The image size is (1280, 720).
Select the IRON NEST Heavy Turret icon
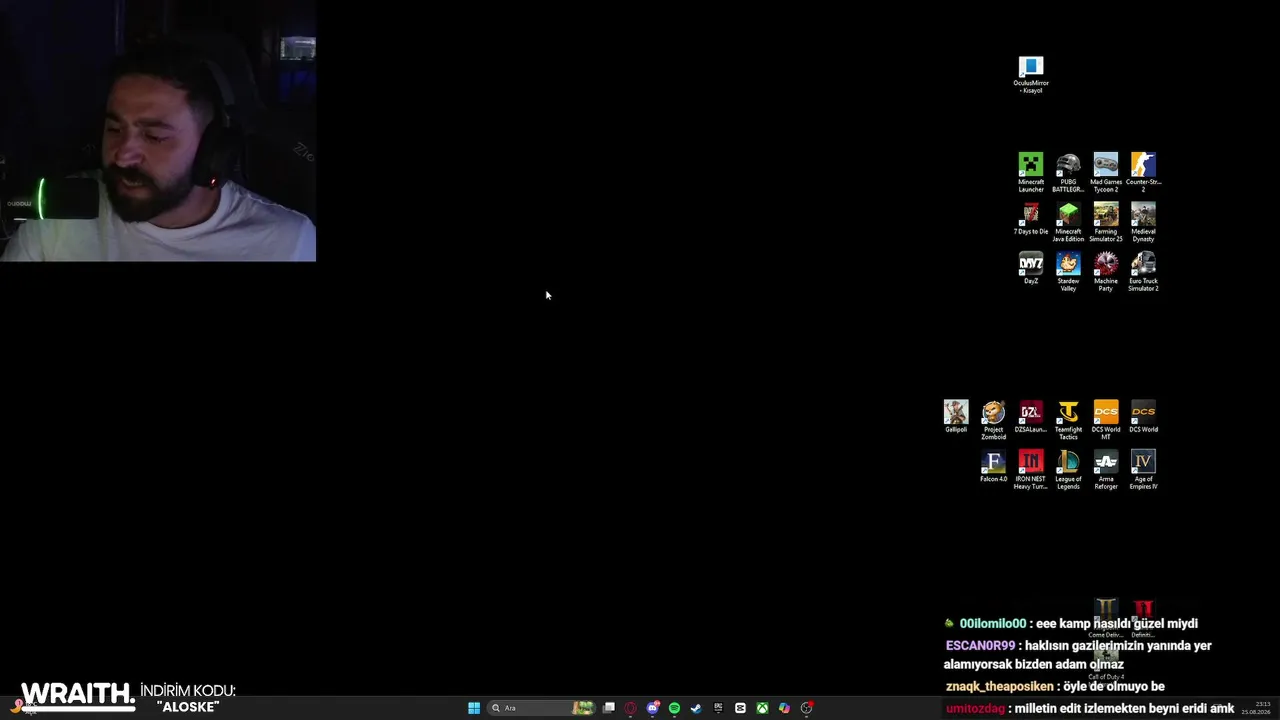(x=1031, y=470)
